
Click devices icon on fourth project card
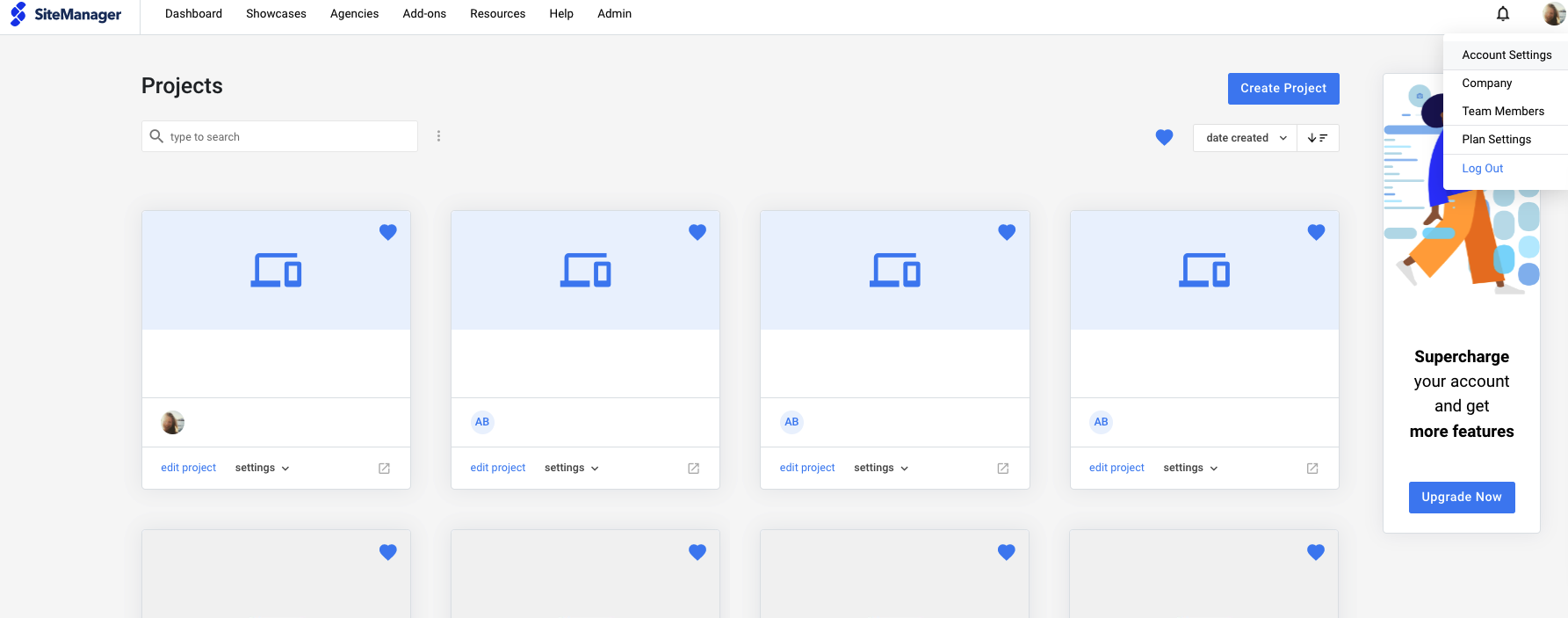click(1204, 270)
